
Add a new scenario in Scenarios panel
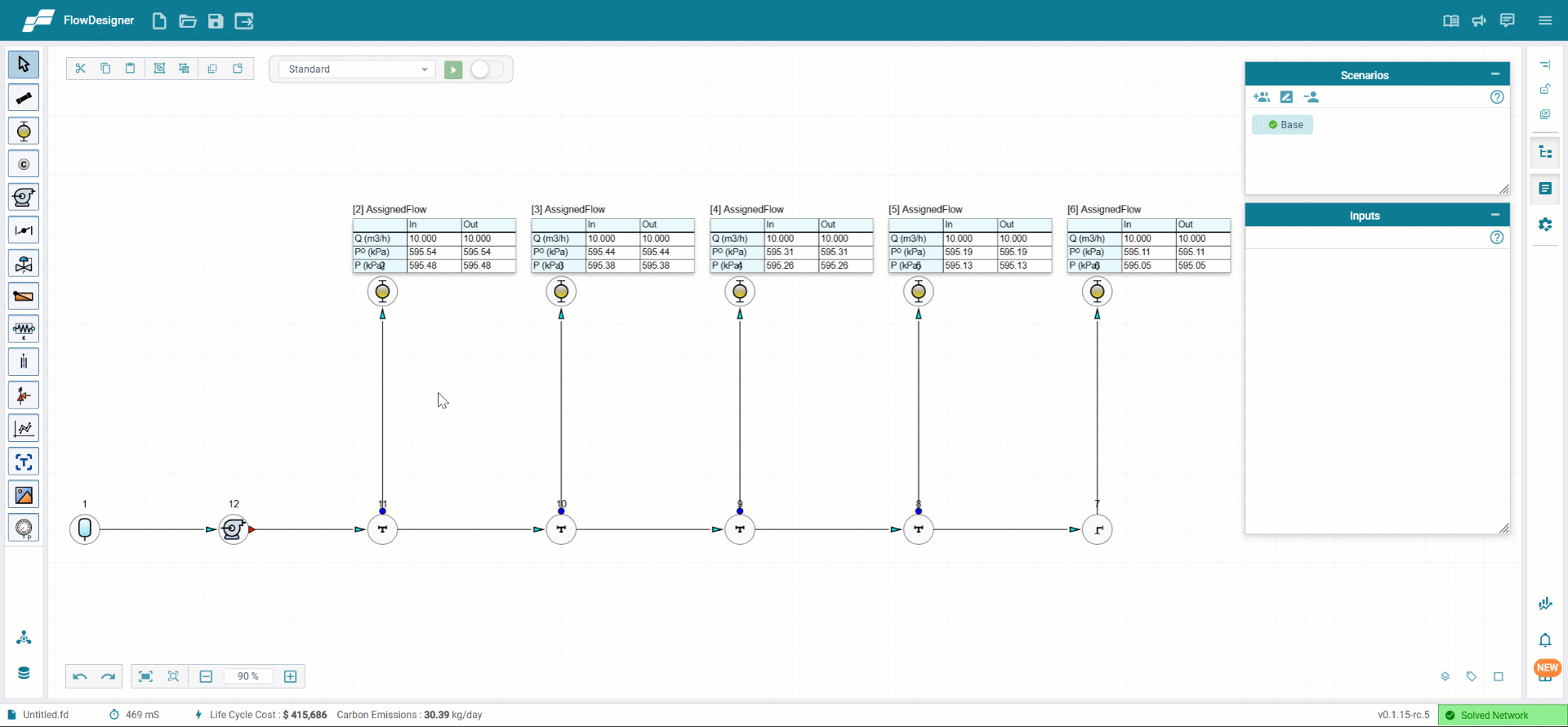tap(1262, 97)
